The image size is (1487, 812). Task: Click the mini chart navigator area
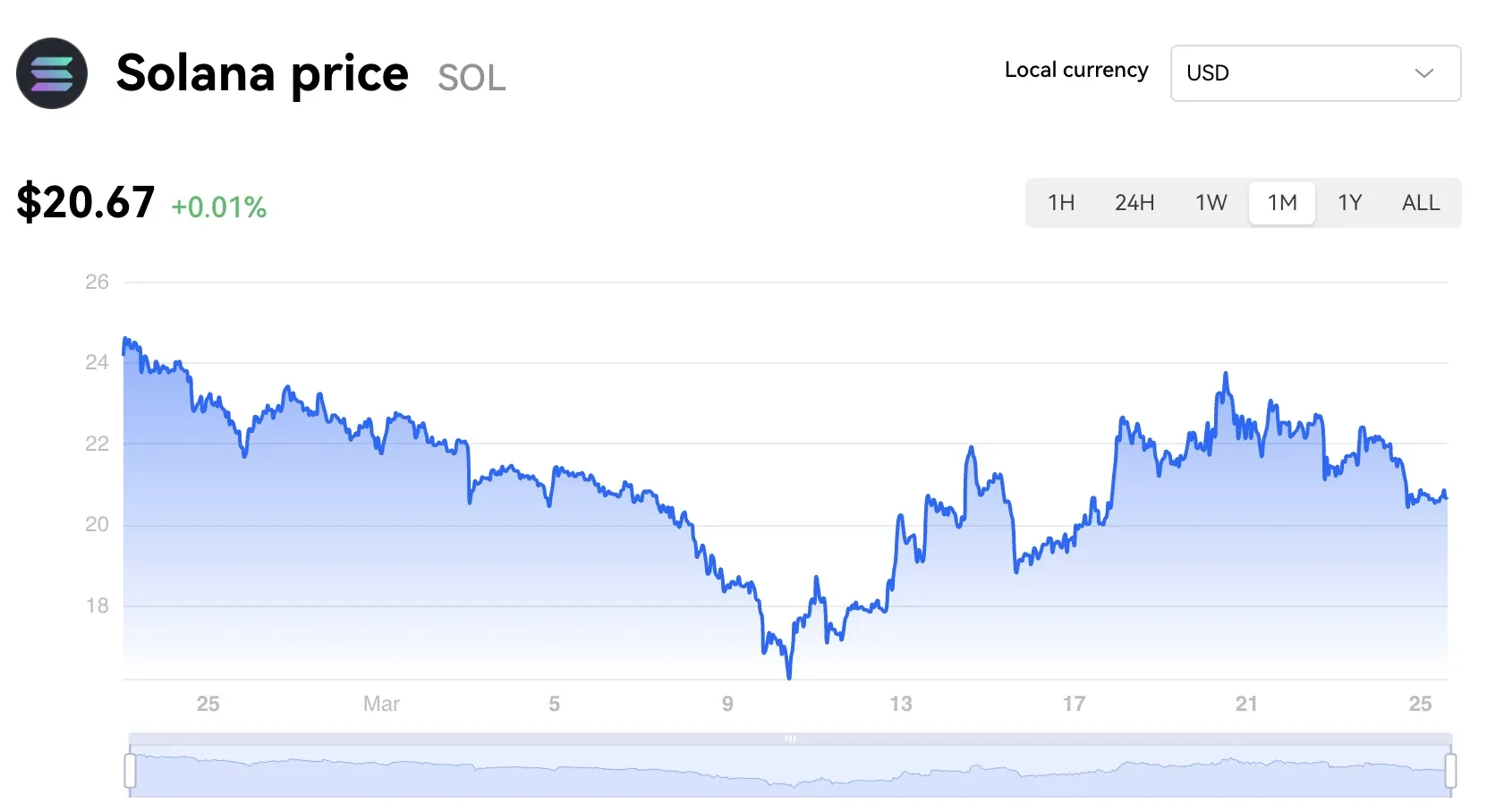click(790, 771)
